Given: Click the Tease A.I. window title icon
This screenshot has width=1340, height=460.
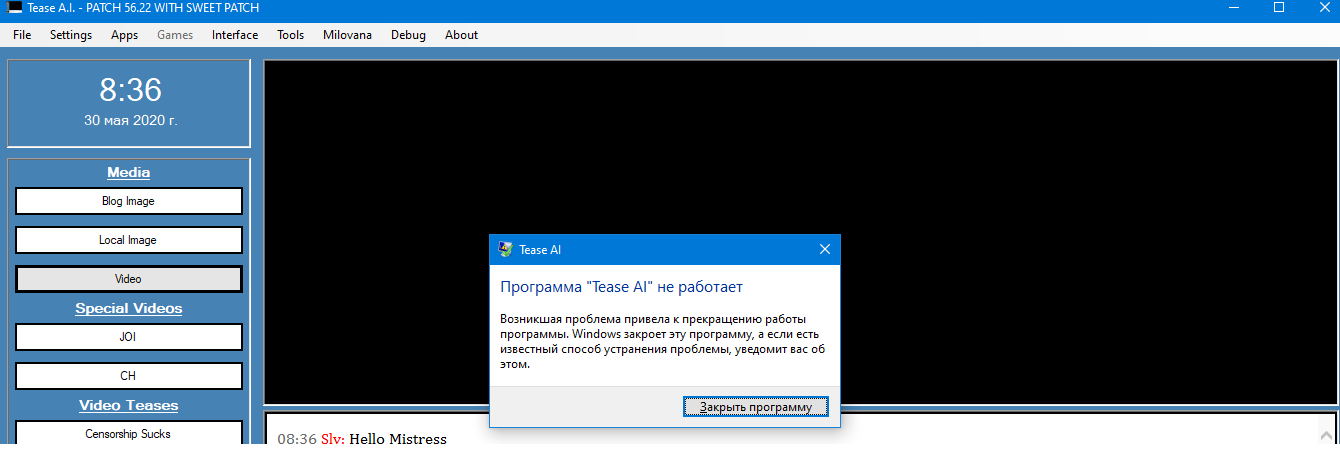Looking at the screenshot, I should [x=15, y=8].
